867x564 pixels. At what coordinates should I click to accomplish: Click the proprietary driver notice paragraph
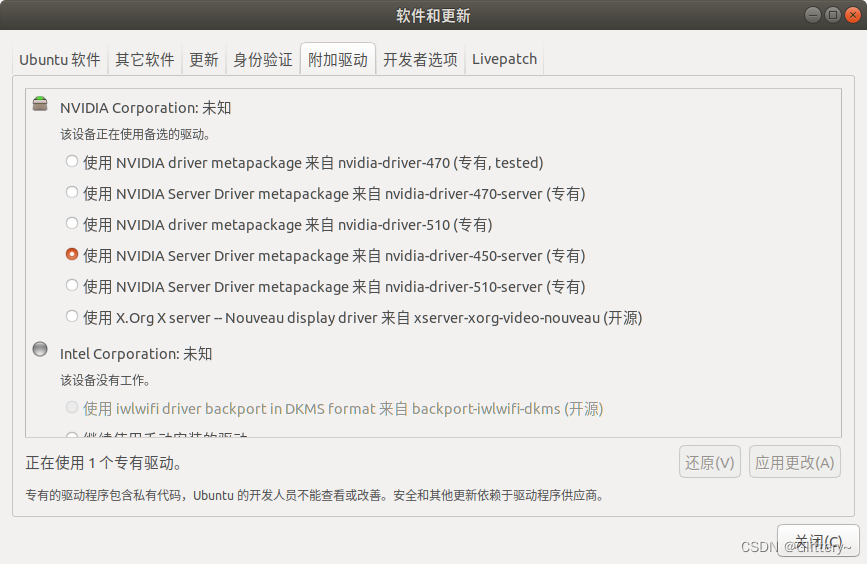tap(314, 495)
